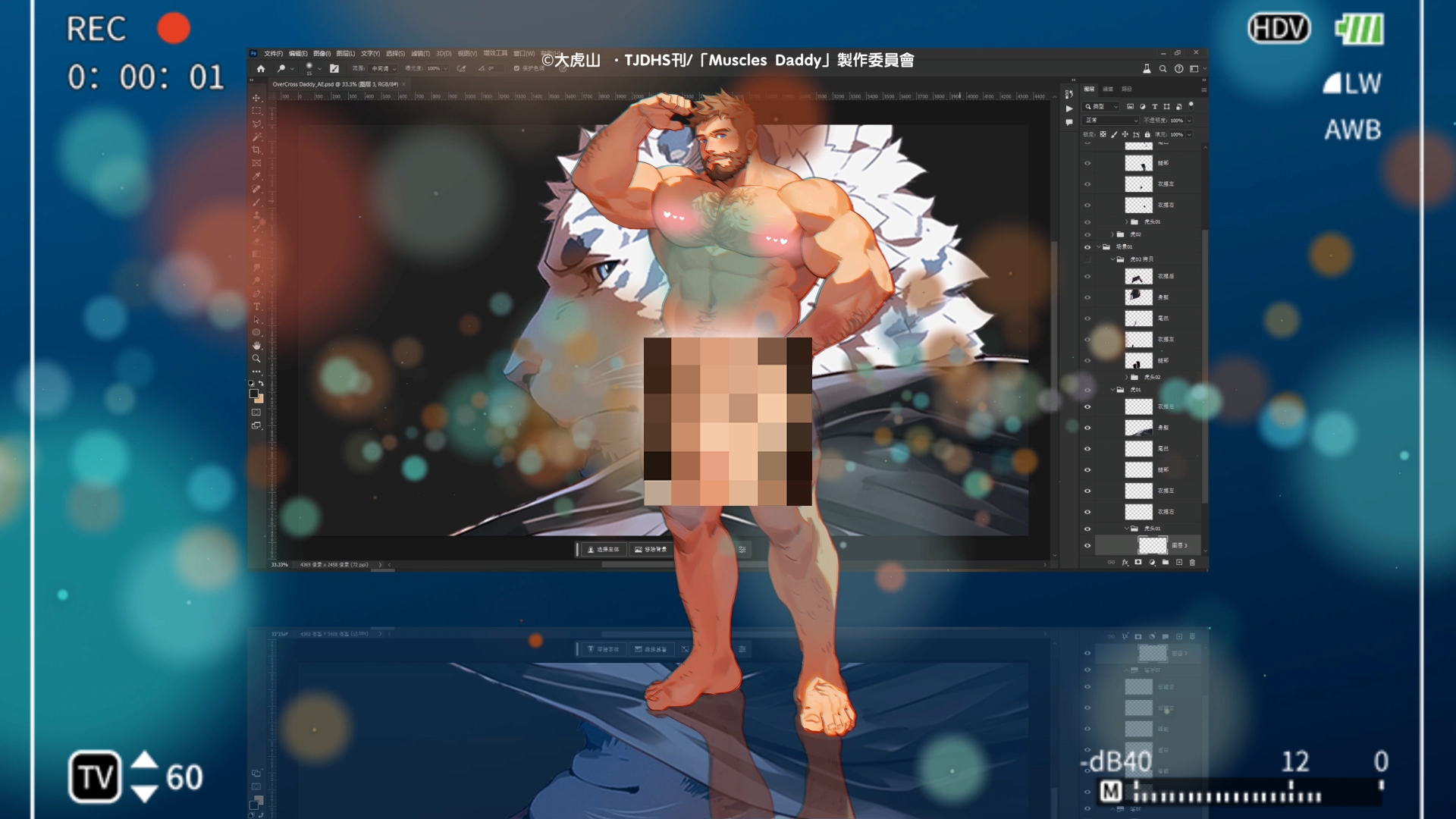Click the layer effects fx icon
Image resolution: width=1456 pixels, height=819 pixels.
click(x=1125, y=563)
